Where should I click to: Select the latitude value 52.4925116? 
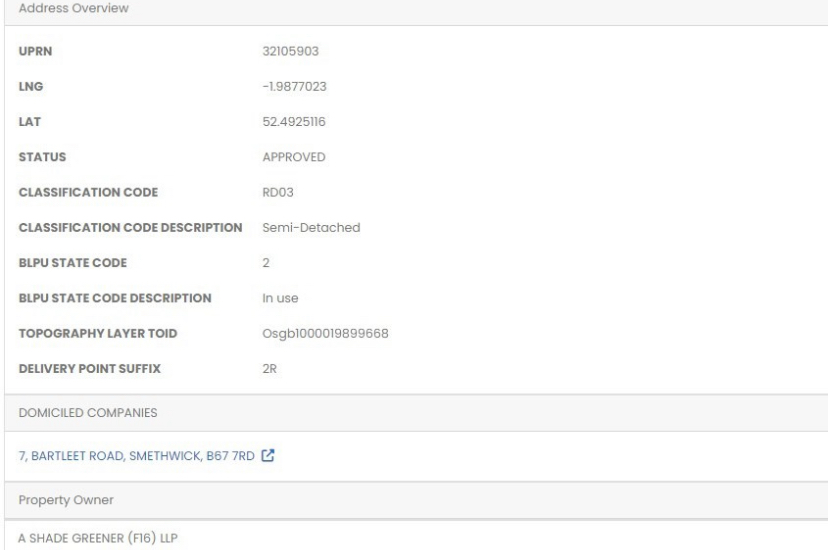coord(294,122)
